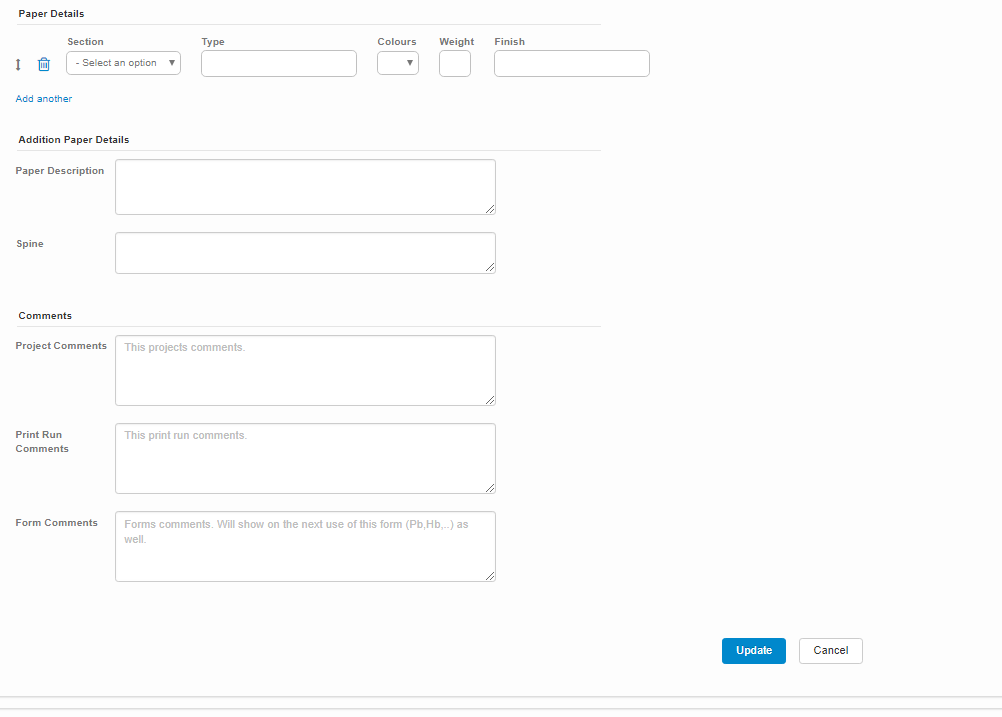Click the Spine field resize grip
Image resolution: width=1002 pixels, height=717 pixels.
pos(490,268)
